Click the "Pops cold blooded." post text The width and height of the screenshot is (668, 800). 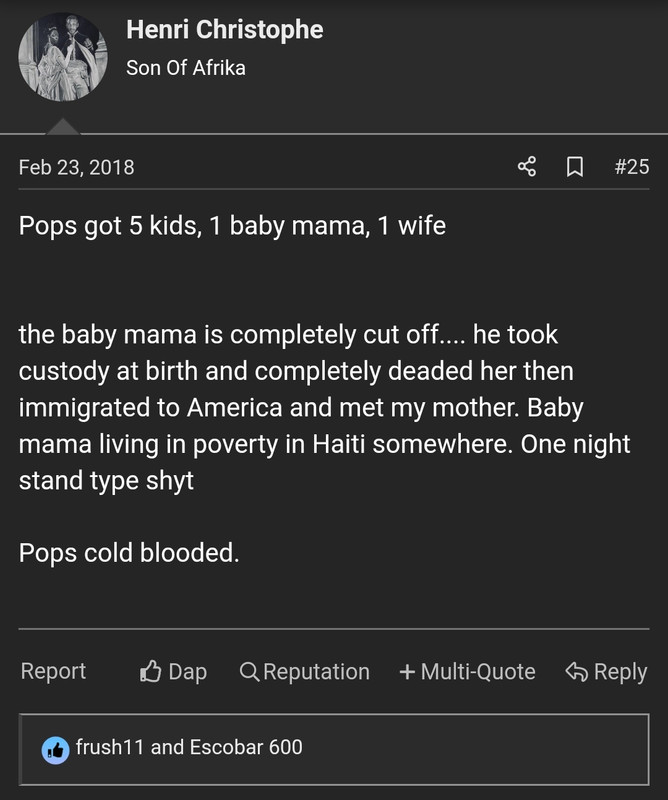point(129,551)
